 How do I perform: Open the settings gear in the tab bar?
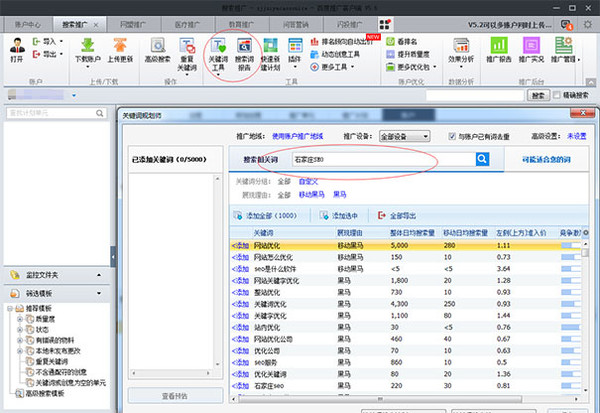tap(587, 24)
